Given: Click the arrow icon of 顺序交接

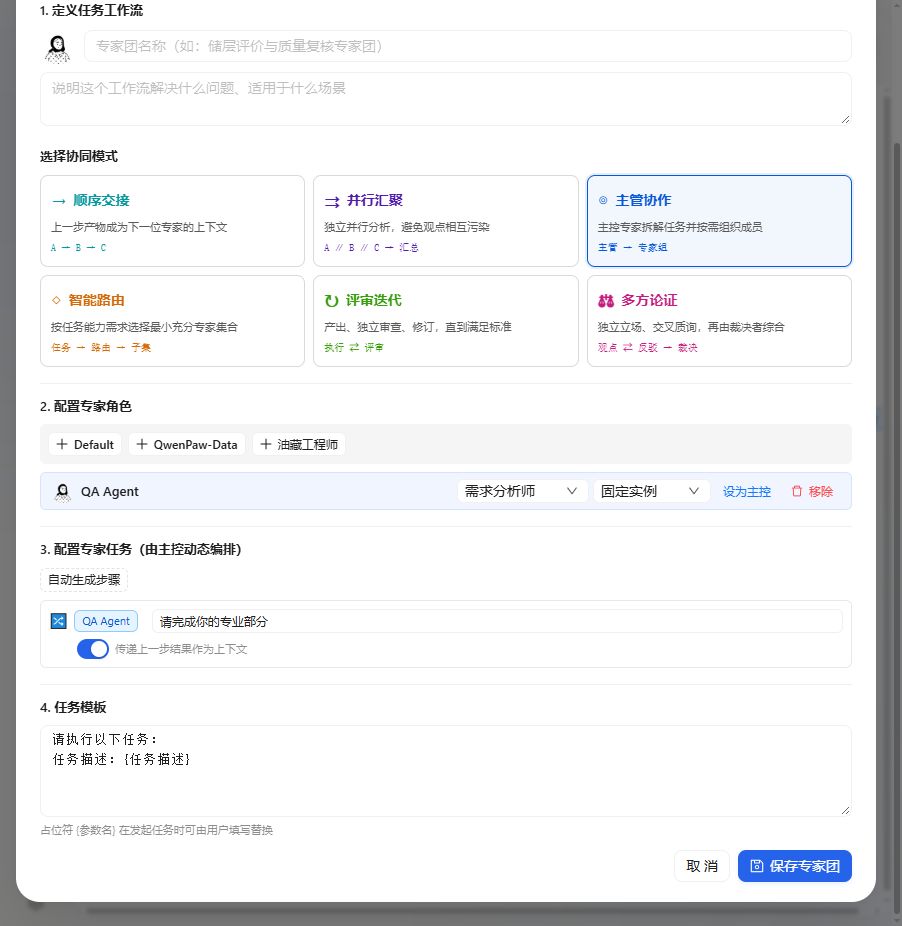Looking at the screenshot, I should click(x=58, y=201).
